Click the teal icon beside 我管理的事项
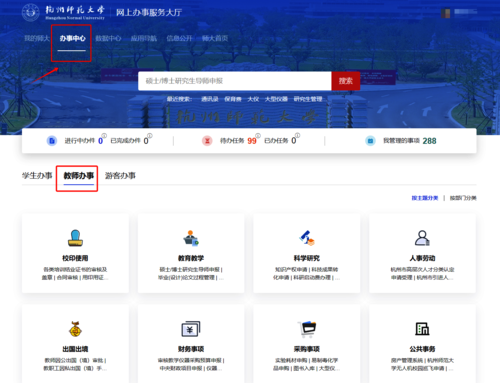The width and height of the screenshot is (500, 383). 370,141
